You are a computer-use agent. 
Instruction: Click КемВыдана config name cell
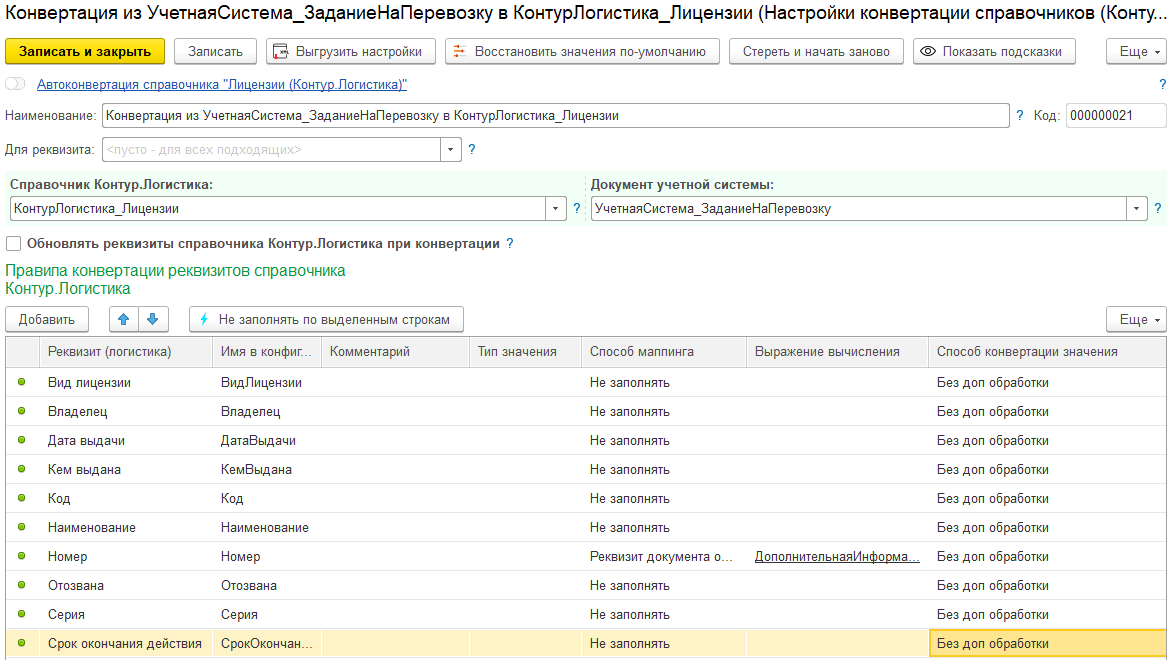point(266,470)
